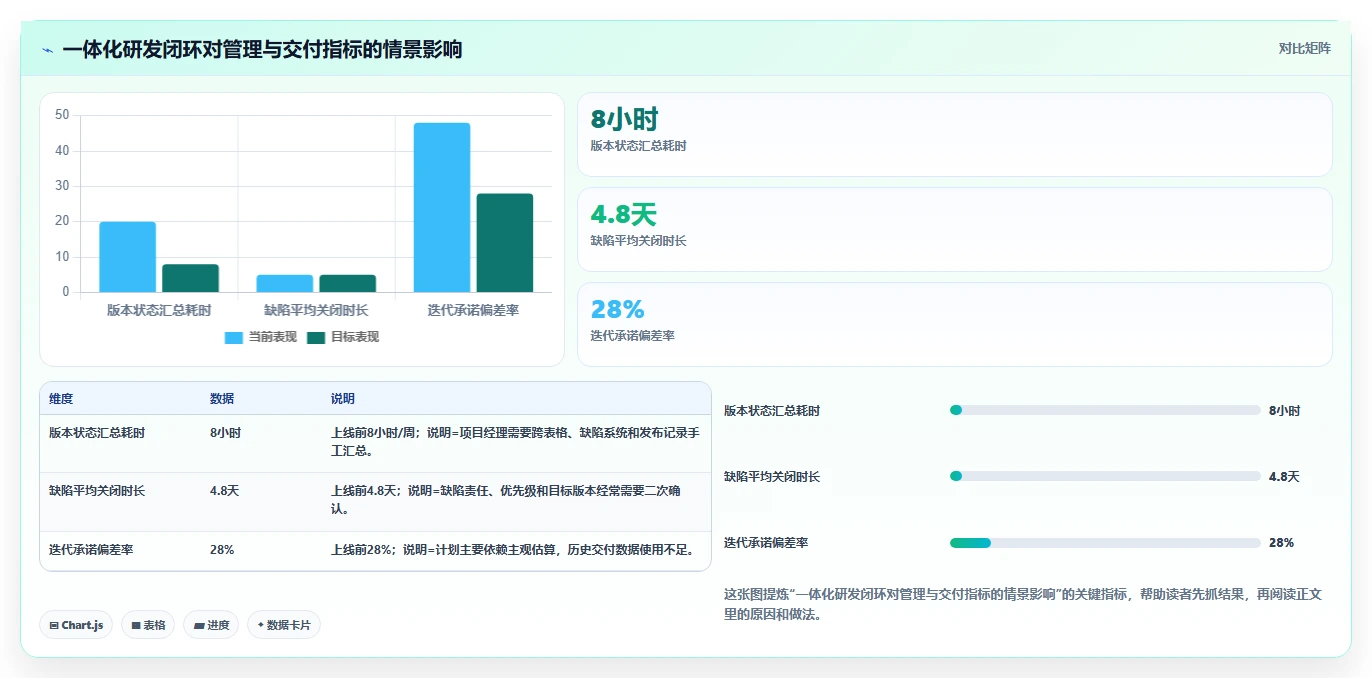Click the 对比矩阵 label in the header
The height and width of the screenshot is (678, 1372).
click(x=1304, y=48)
